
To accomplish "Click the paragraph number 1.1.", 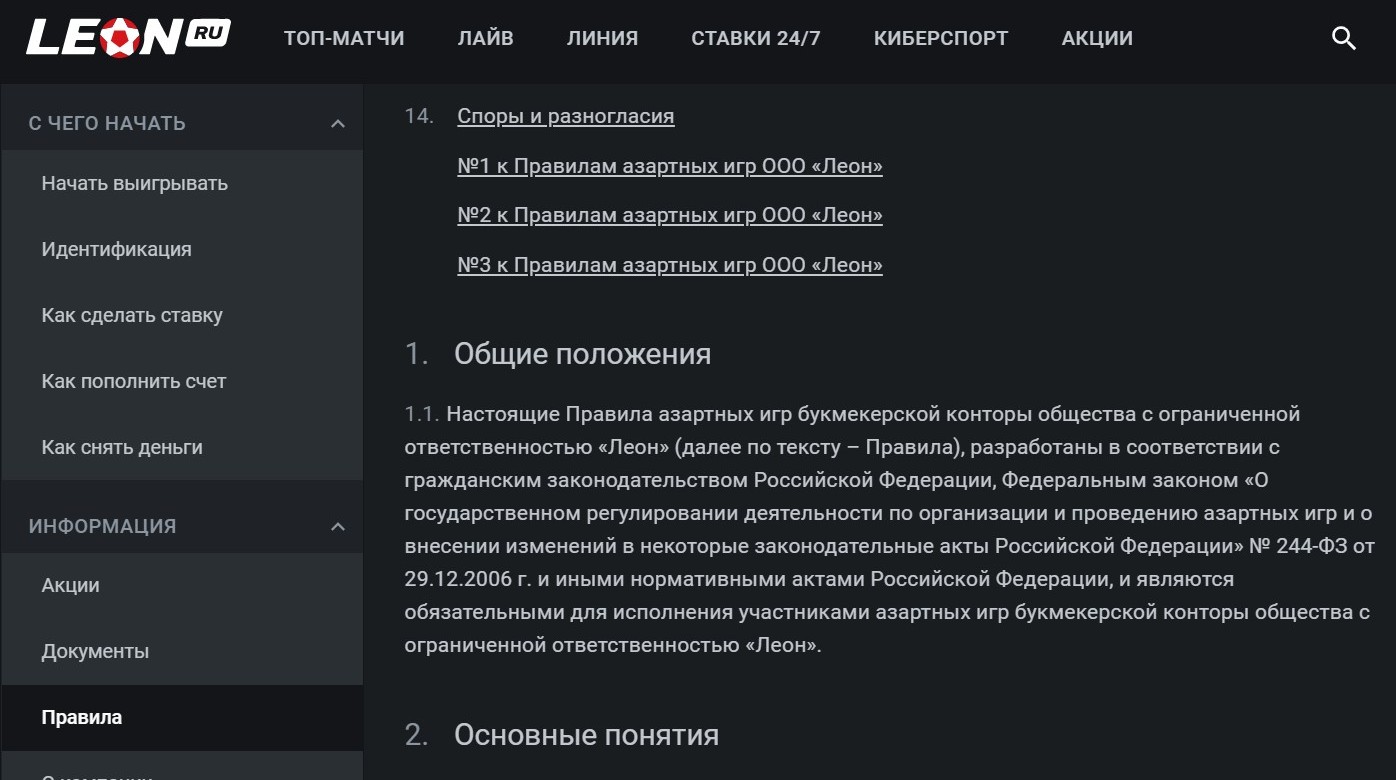I will click(x=421, y=414).
